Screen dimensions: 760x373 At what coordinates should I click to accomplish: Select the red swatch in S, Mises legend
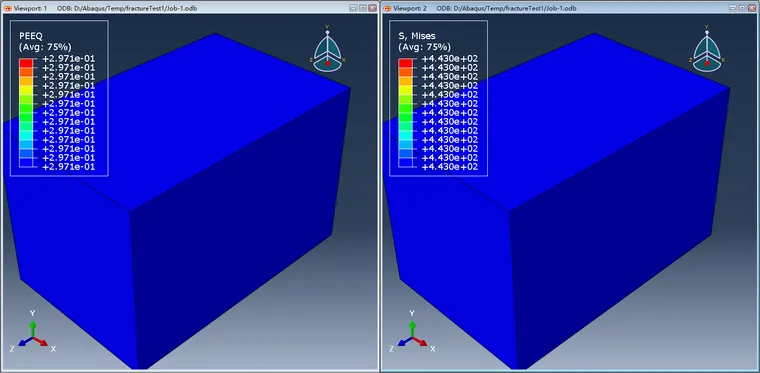coord(405,63)
